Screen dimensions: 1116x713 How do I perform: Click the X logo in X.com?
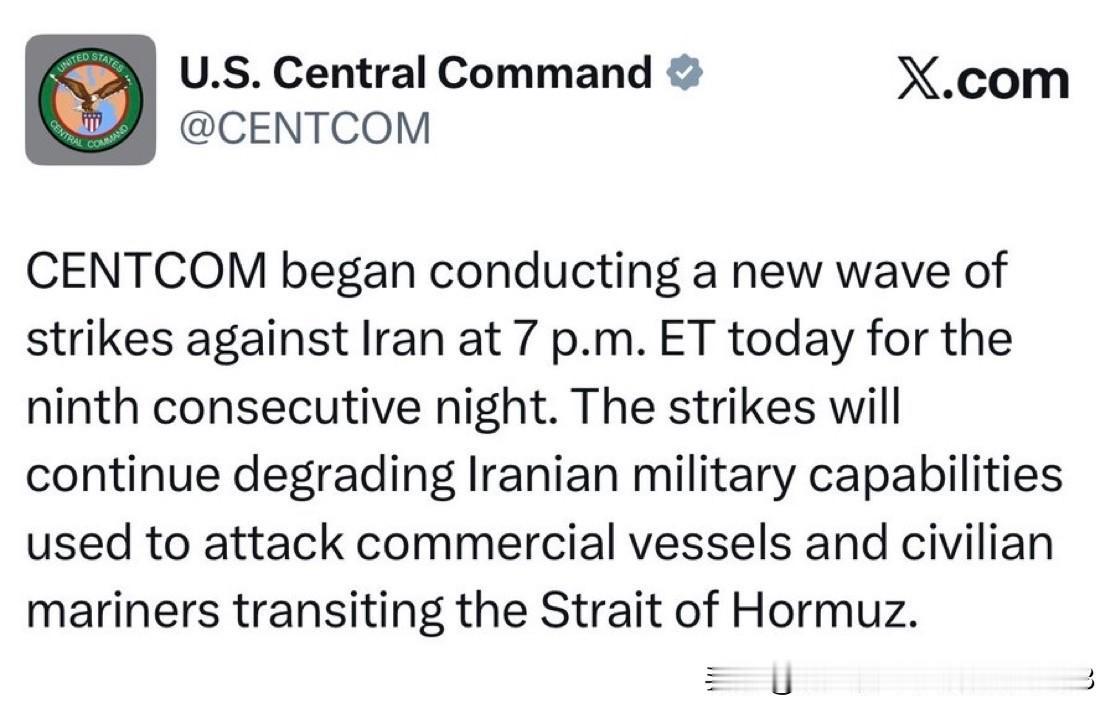tap(920, 78)
